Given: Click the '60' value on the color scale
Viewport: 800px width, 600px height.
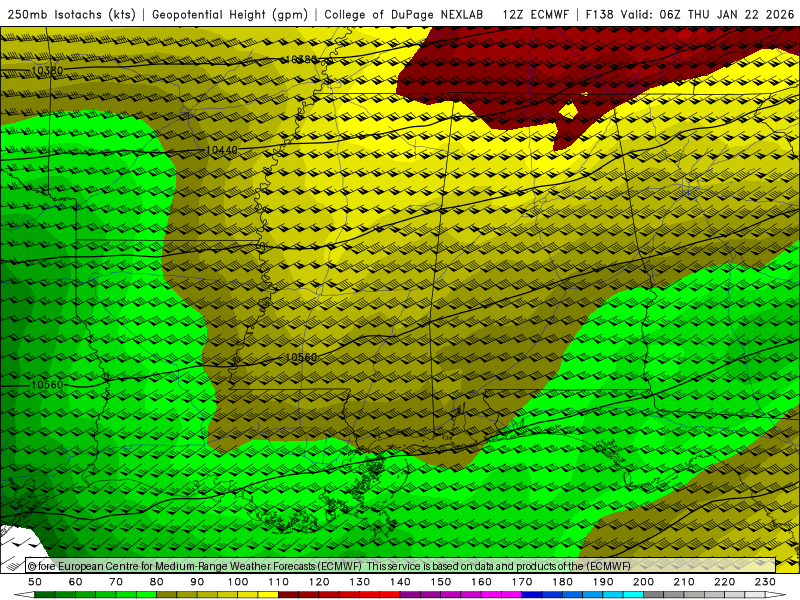Looking at the screenshot, I should pyautogui.click(x=76, y=582).
